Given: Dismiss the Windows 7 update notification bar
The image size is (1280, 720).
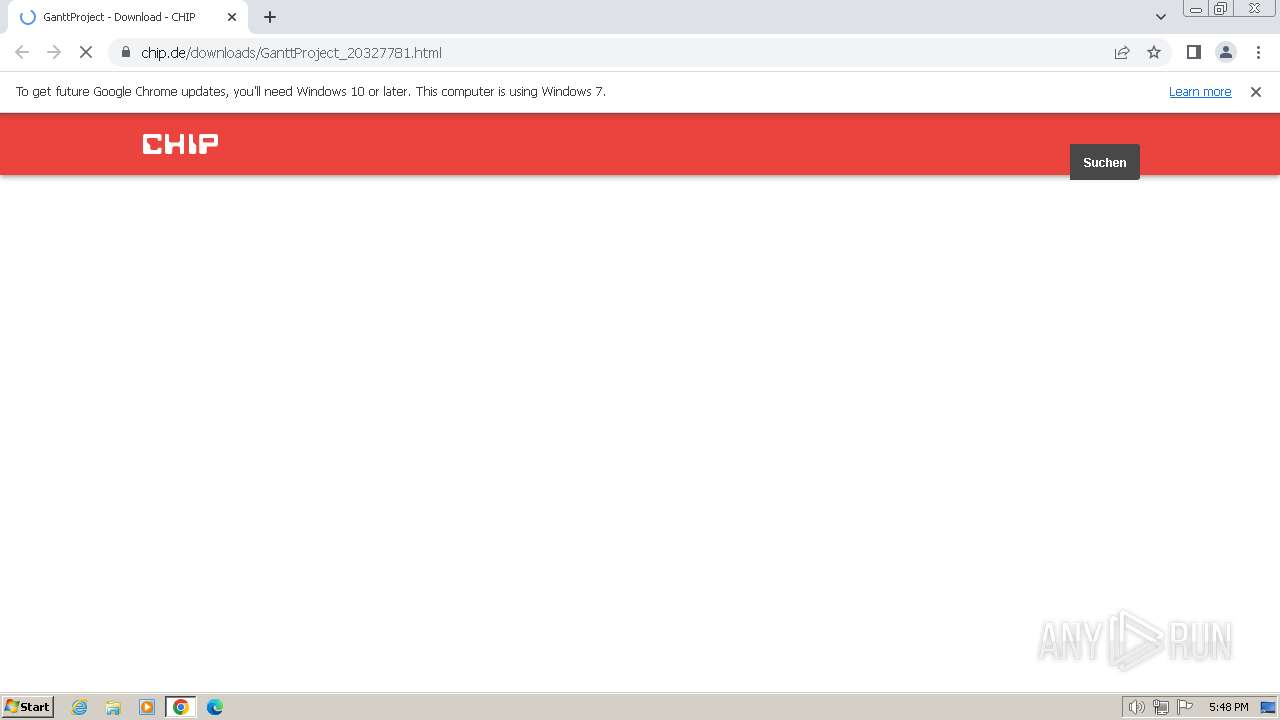Looking at the screenshot, I should [1256, 91].
